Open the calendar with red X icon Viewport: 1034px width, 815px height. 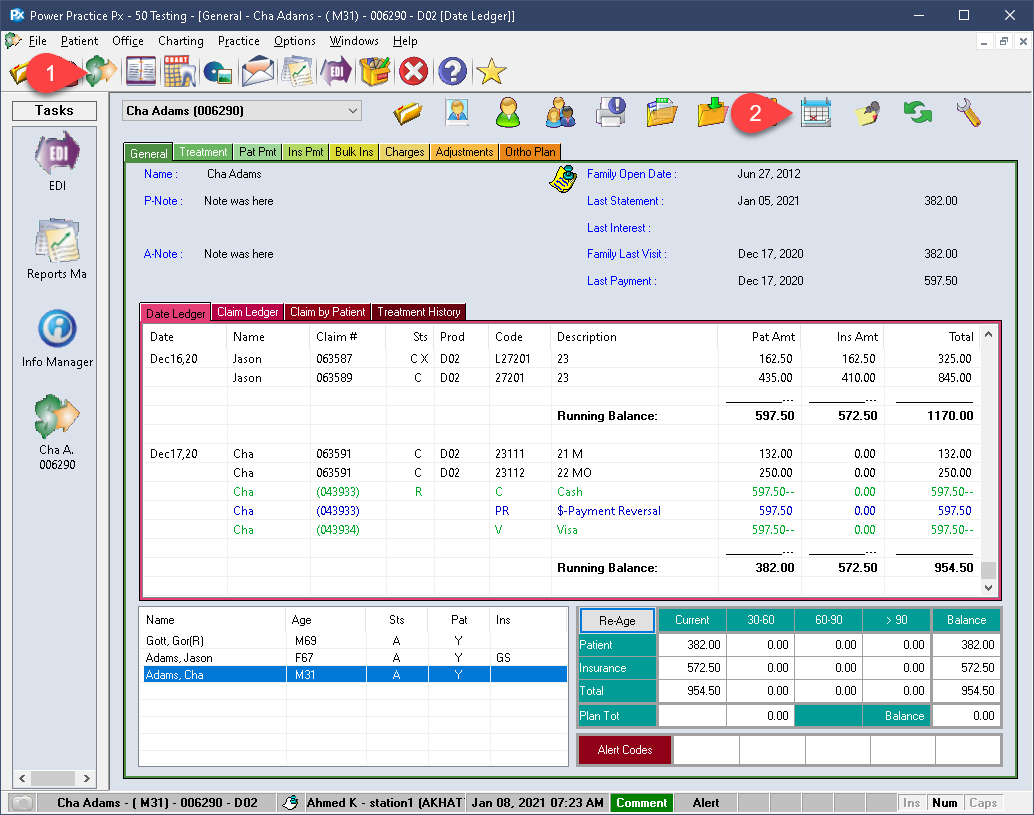(816, 112)
